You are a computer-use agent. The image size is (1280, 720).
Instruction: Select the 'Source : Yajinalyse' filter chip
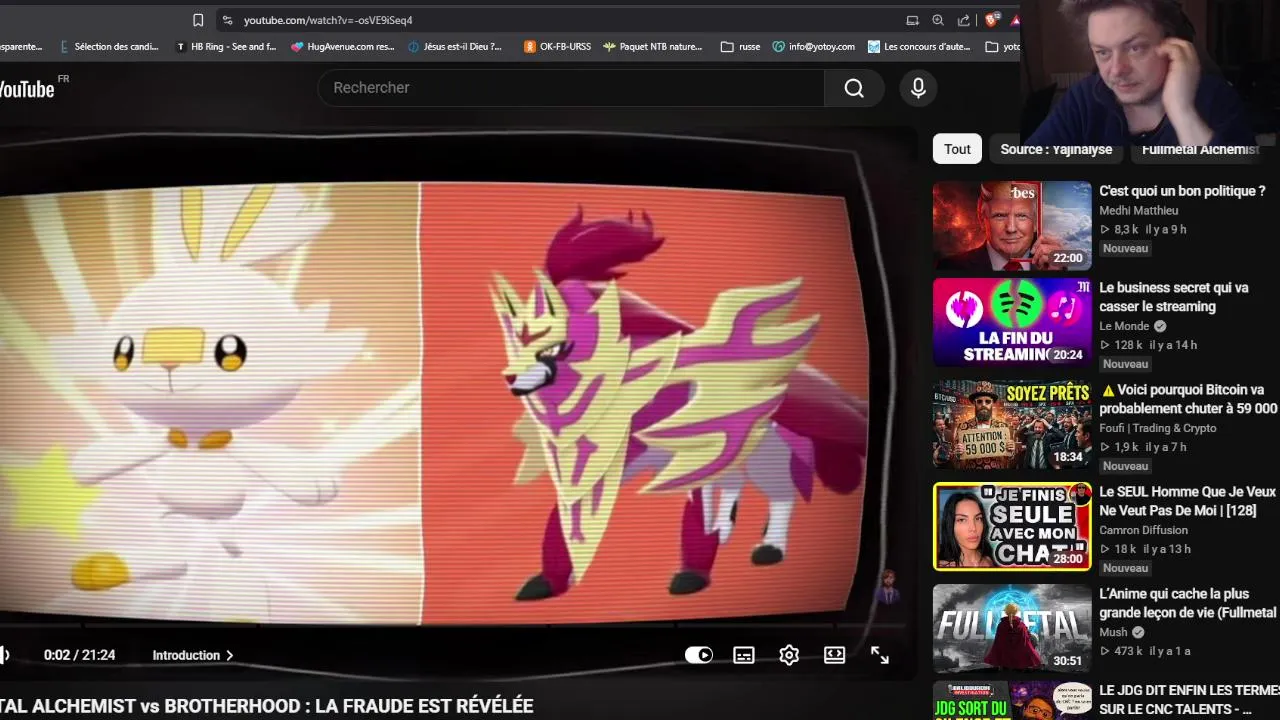coord(1056,149)
